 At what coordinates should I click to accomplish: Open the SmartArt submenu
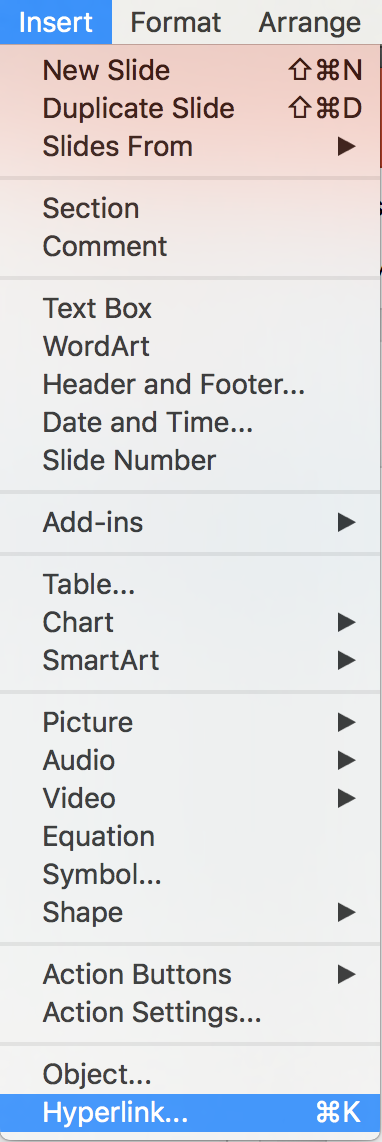[190, 661]
